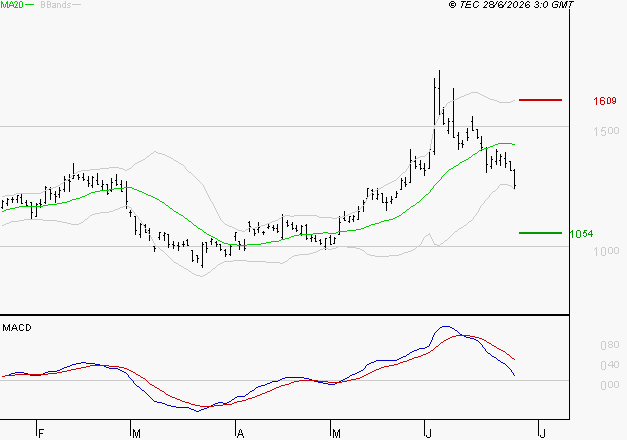Click the 000 MACD axis value
The height and width of the screenshot is (440, 627).
pyautogui.click(x=610, y=385)
